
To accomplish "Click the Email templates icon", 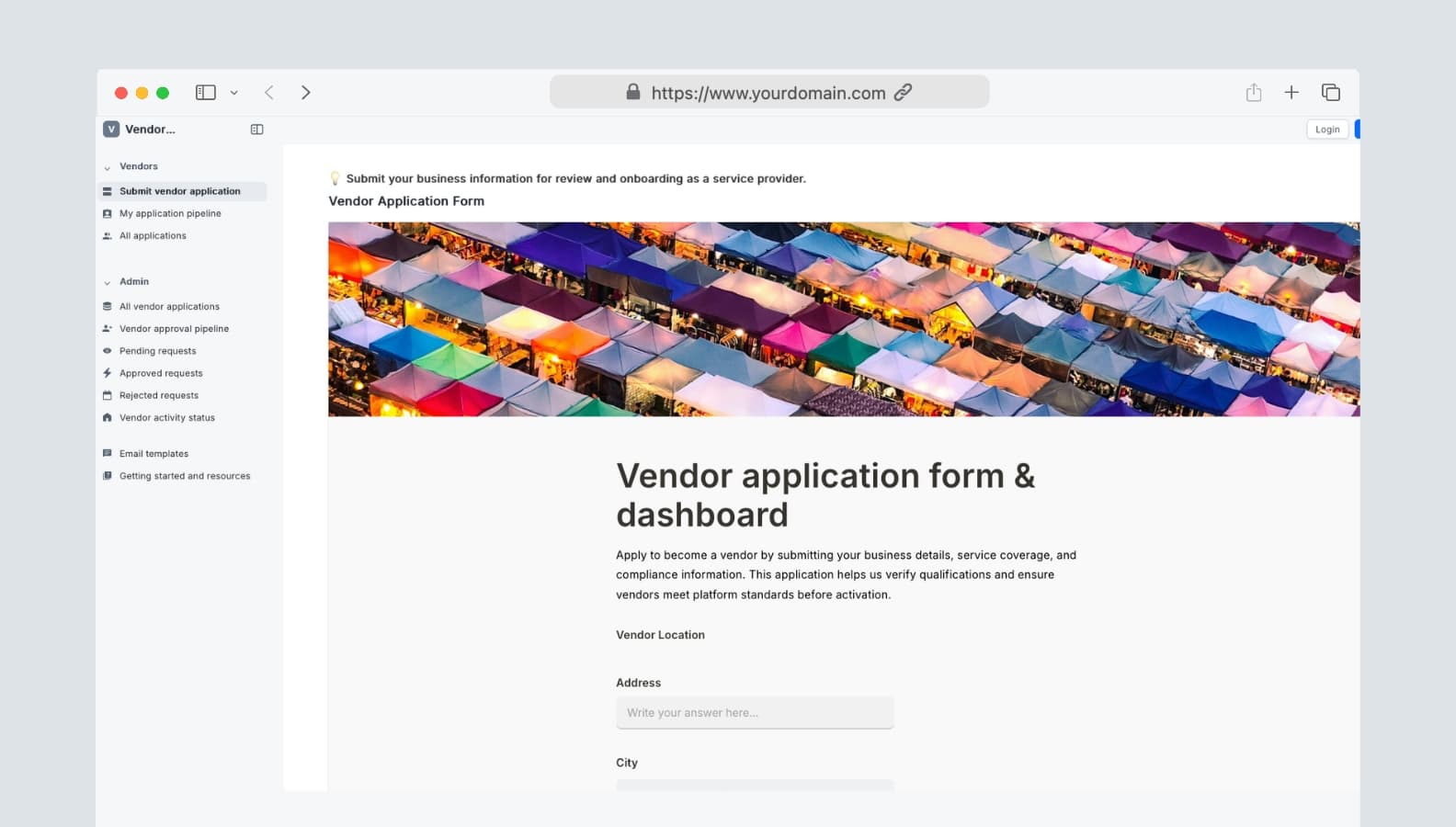I will click(x=108, y=453).
